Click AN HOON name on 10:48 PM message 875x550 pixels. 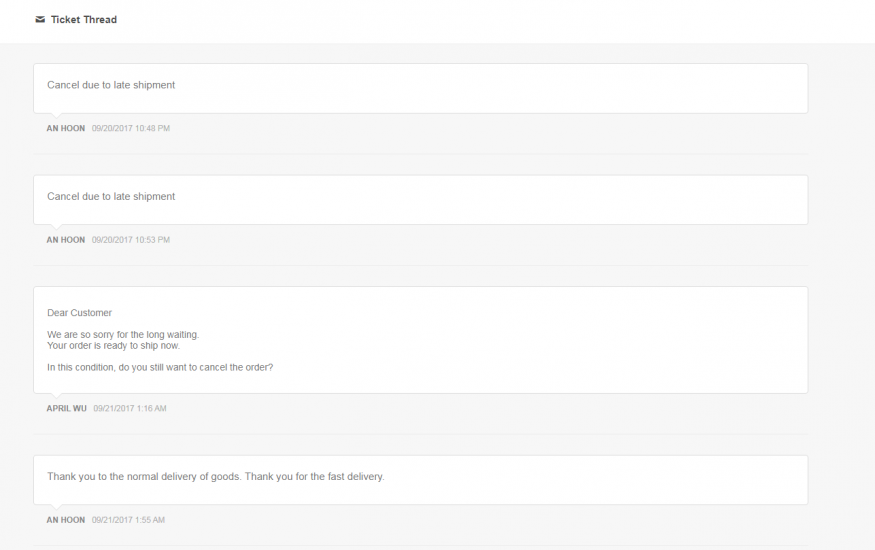point(66,128)
